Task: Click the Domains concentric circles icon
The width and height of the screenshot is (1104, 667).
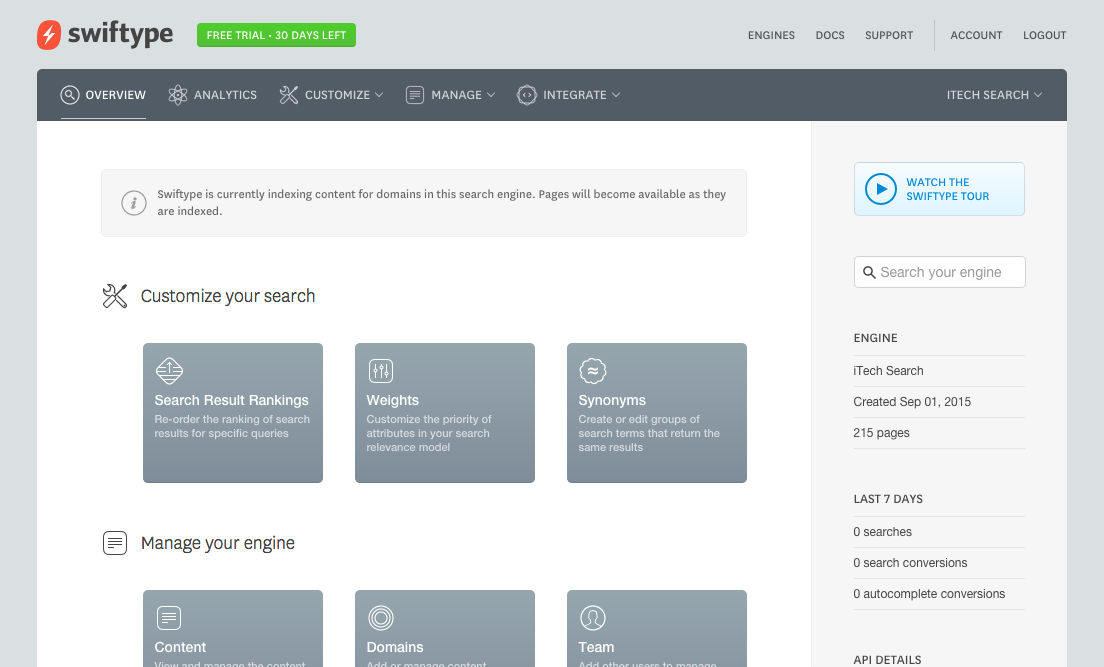Action: tap(381, 618)
